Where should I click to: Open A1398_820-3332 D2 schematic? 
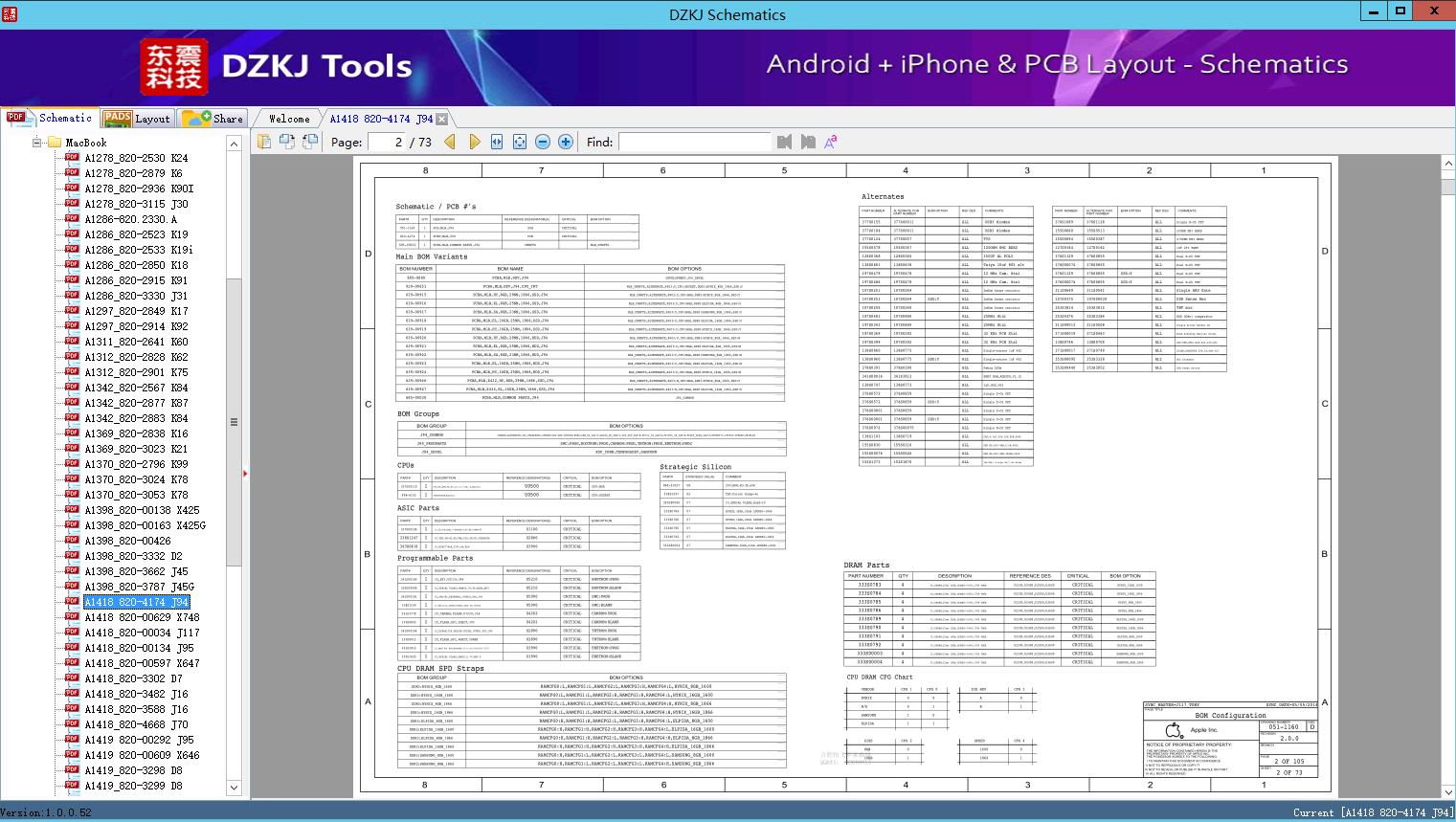pyautogui.click(x=133, y=556)
